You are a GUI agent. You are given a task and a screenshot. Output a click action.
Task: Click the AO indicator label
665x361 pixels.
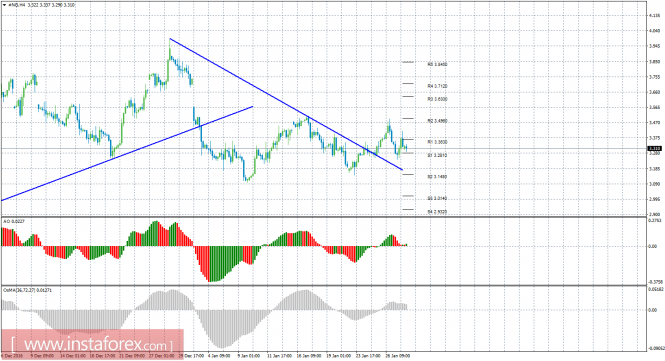pos(14,221)
